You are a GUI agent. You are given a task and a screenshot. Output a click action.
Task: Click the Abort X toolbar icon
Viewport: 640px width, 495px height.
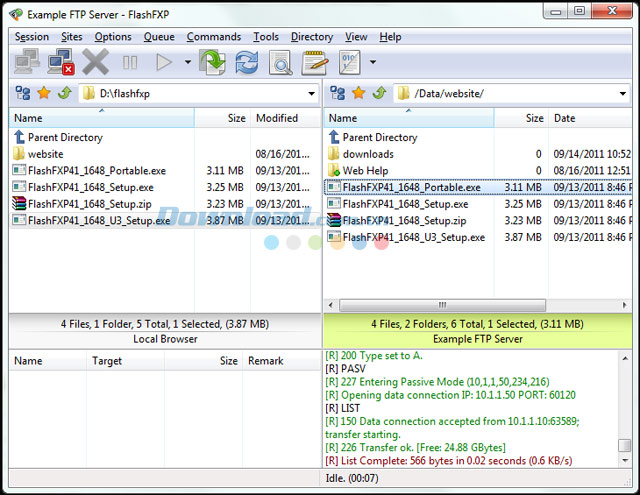[95, 63]
